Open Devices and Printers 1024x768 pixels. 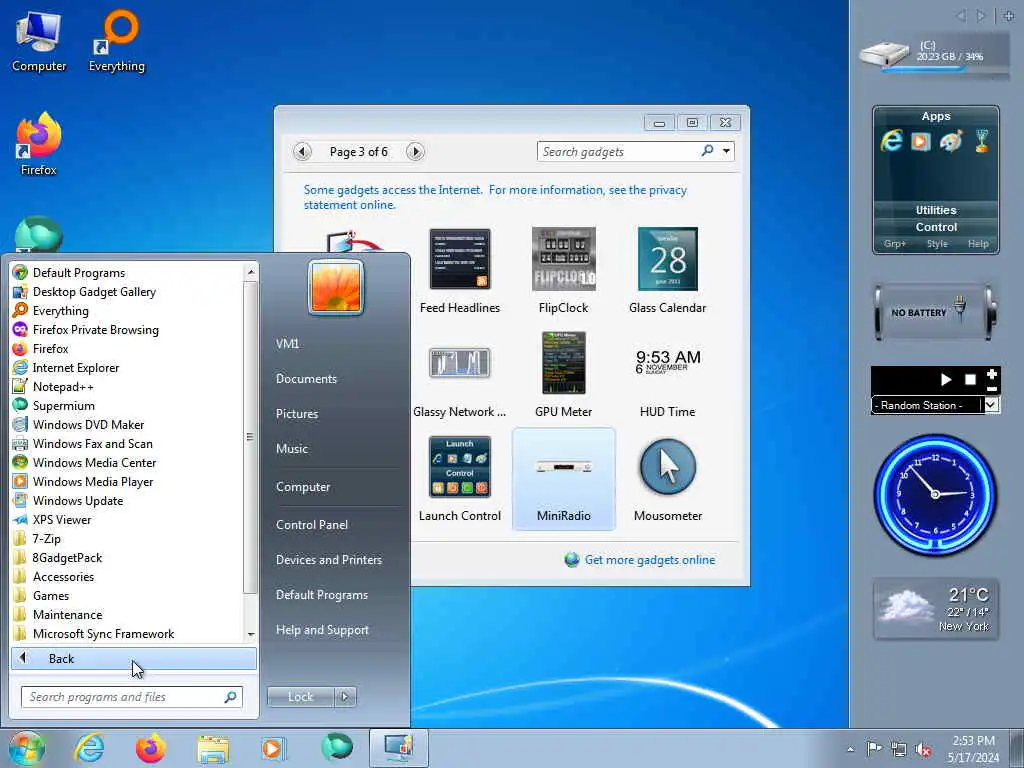coord(328,560)
